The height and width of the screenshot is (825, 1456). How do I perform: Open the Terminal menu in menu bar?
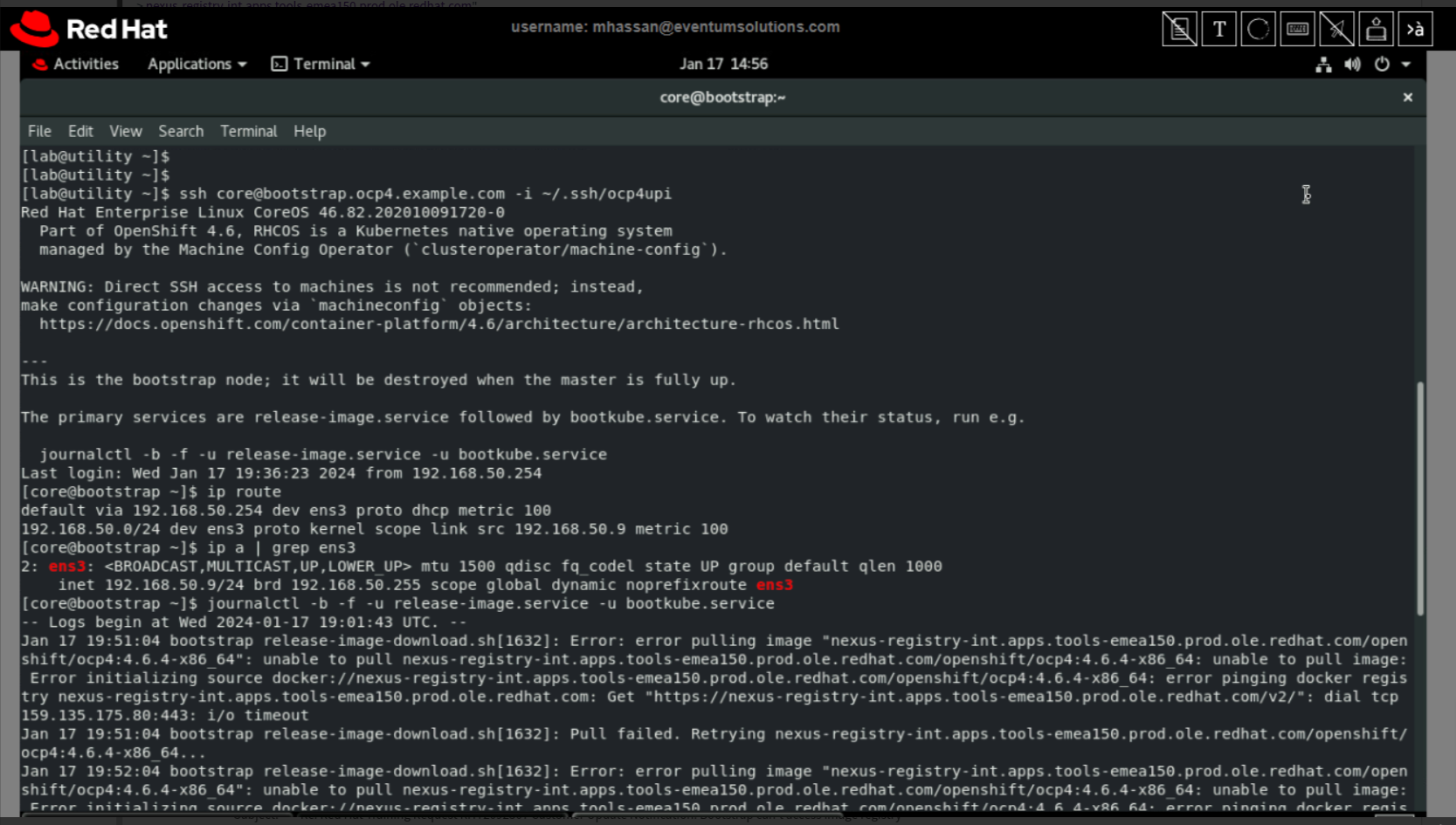248,131
